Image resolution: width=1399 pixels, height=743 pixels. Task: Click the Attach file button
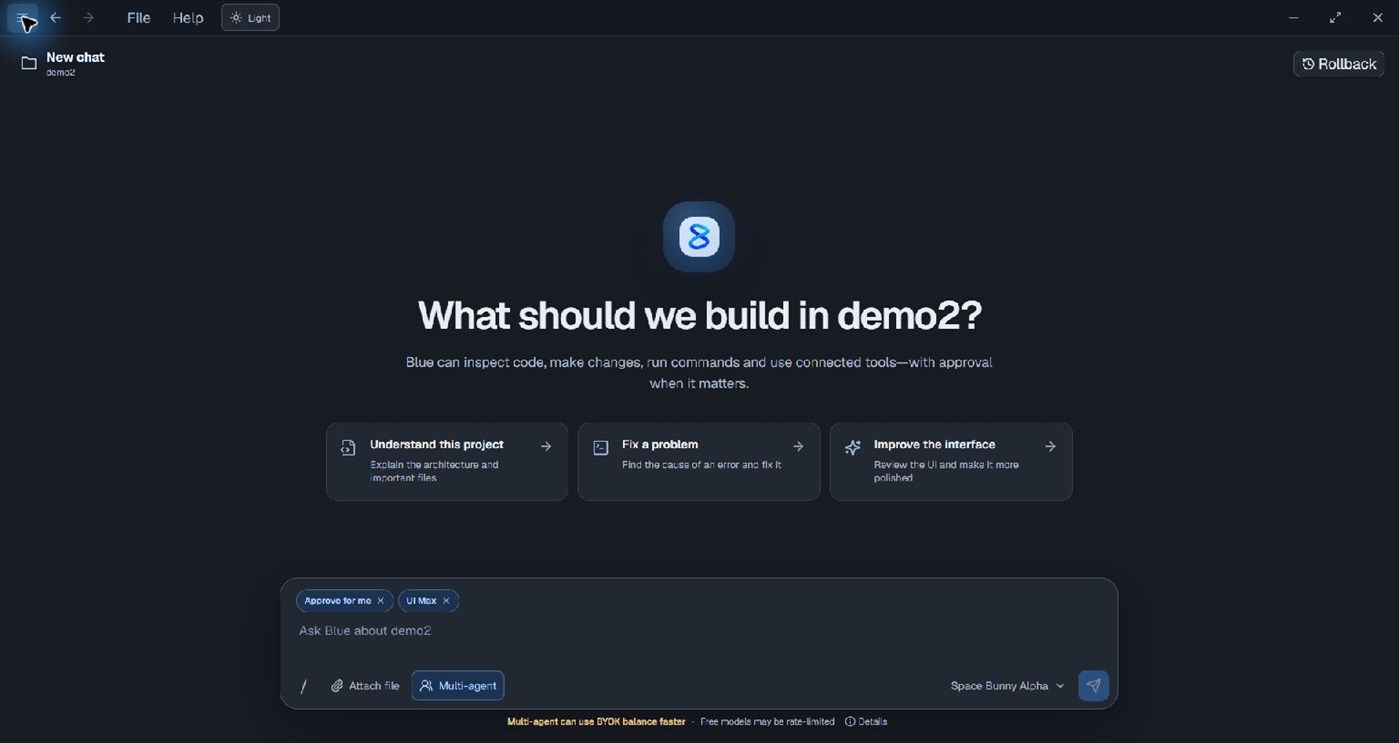tap(365, 686)
